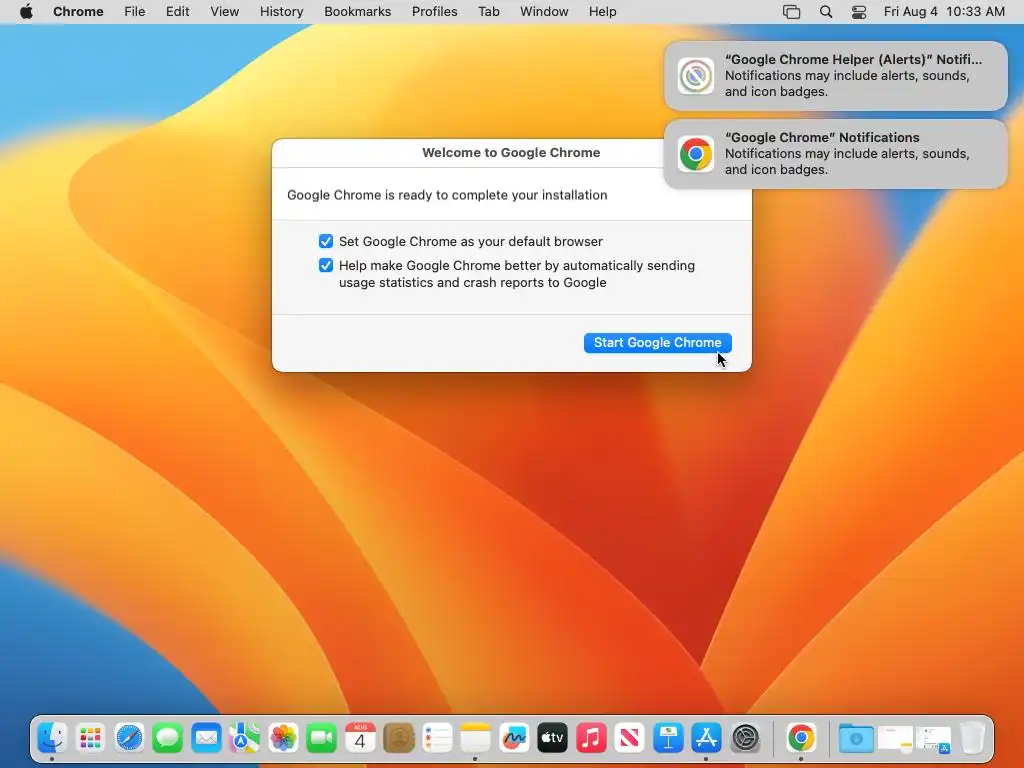This screenshot has height=768, width=1024.
Task: Open the Chrome application menu
Action: [78, 12]
